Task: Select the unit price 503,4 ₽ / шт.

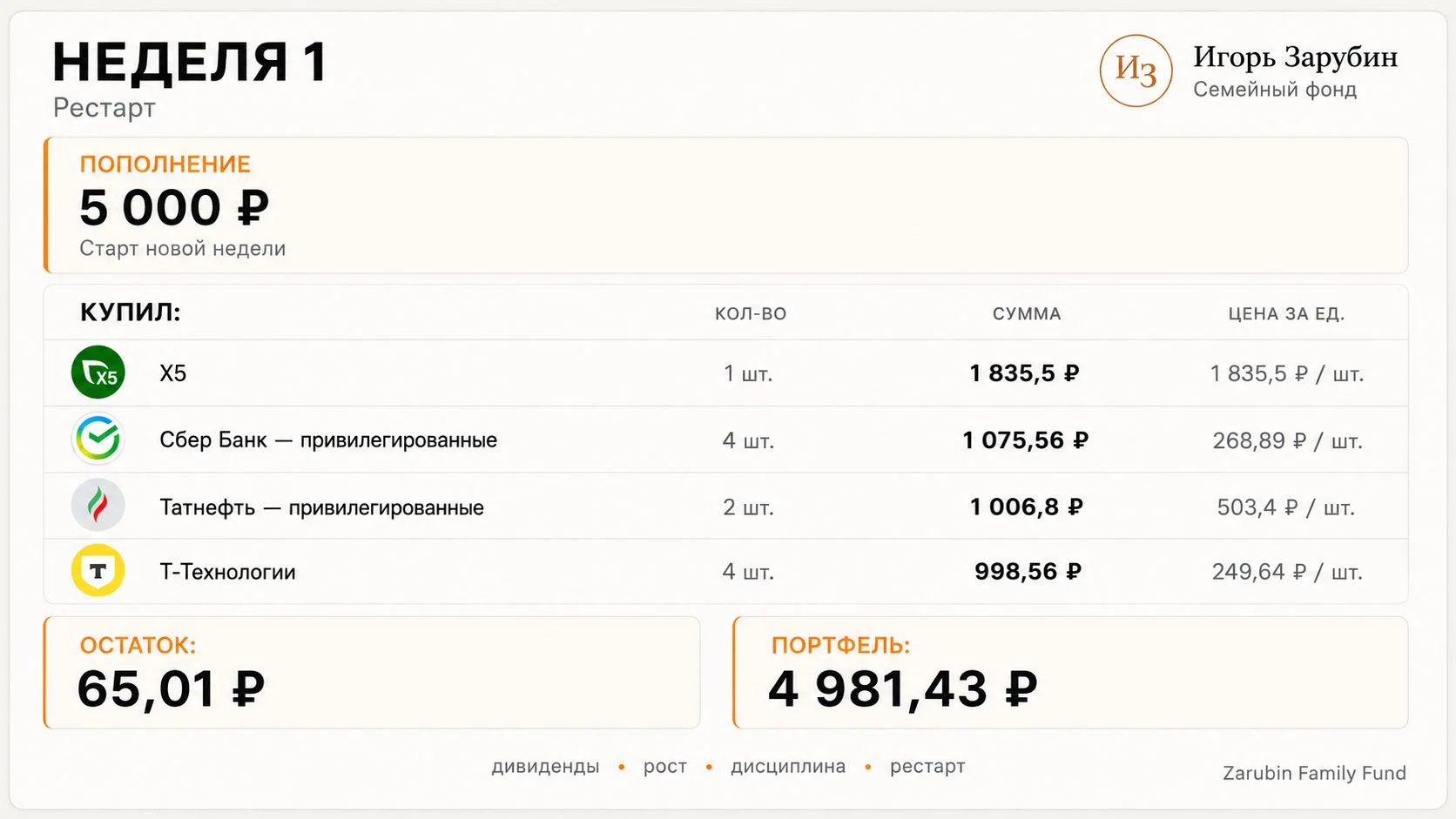Action: click(1286, 507)
